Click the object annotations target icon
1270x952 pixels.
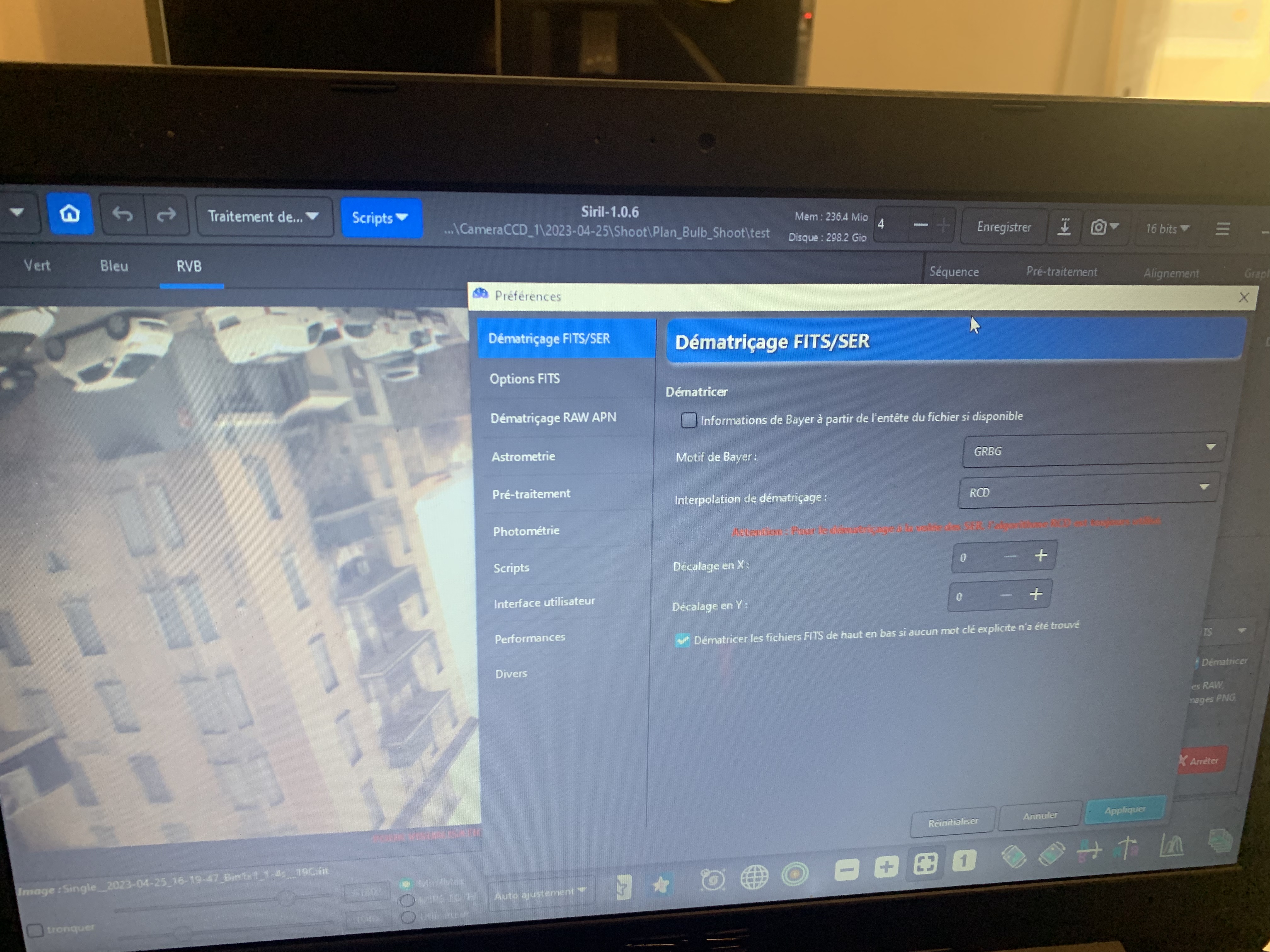coord(795,873)
